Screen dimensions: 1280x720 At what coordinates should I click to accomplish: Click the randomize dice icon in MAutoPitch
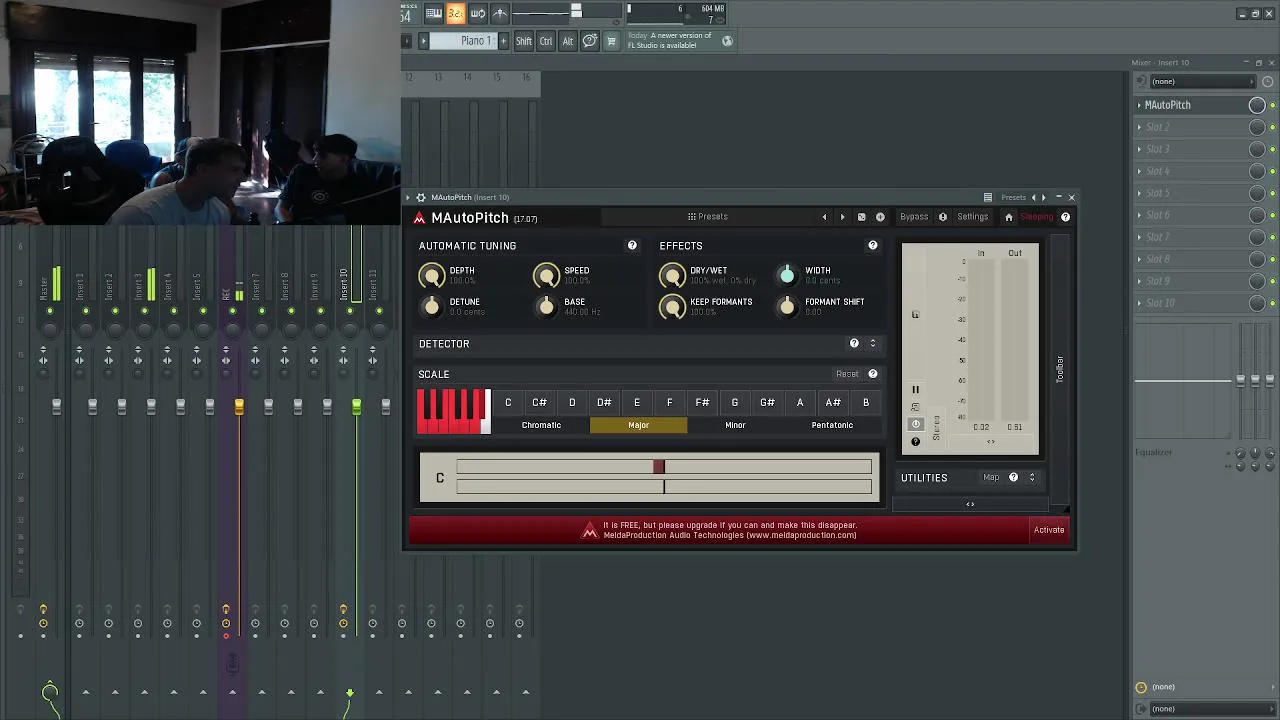tap(861, 217)
